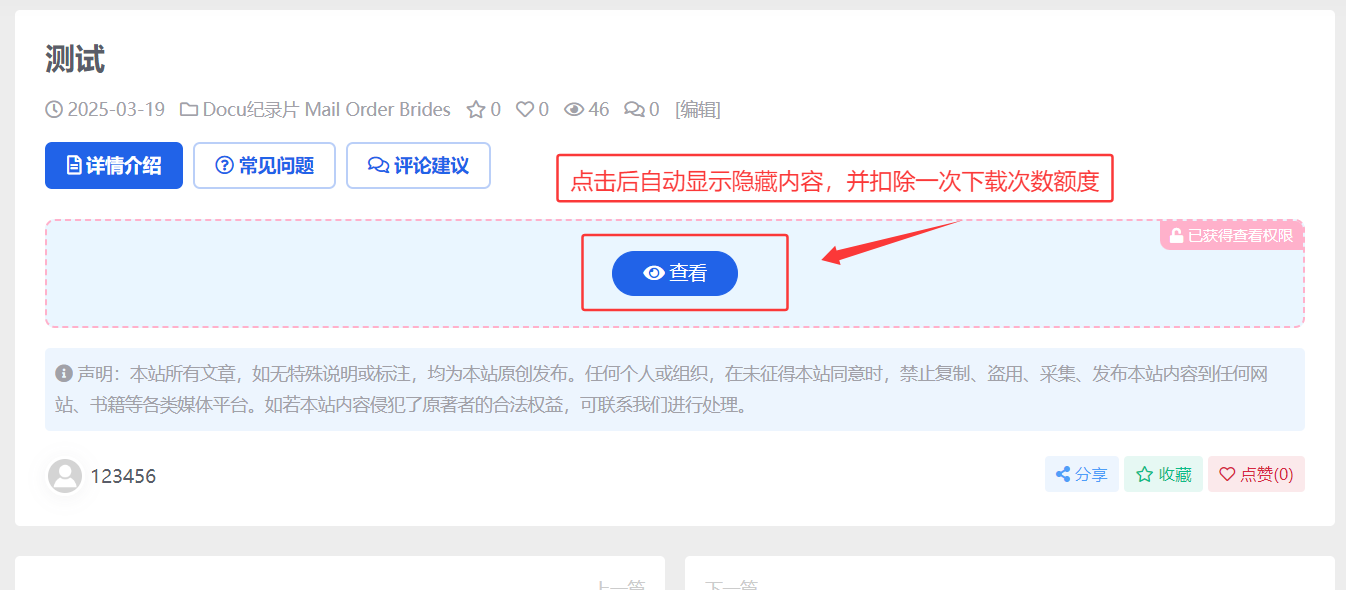
Task: Open the Mail Order Brides category link
Action: click(x=378, y=110)
